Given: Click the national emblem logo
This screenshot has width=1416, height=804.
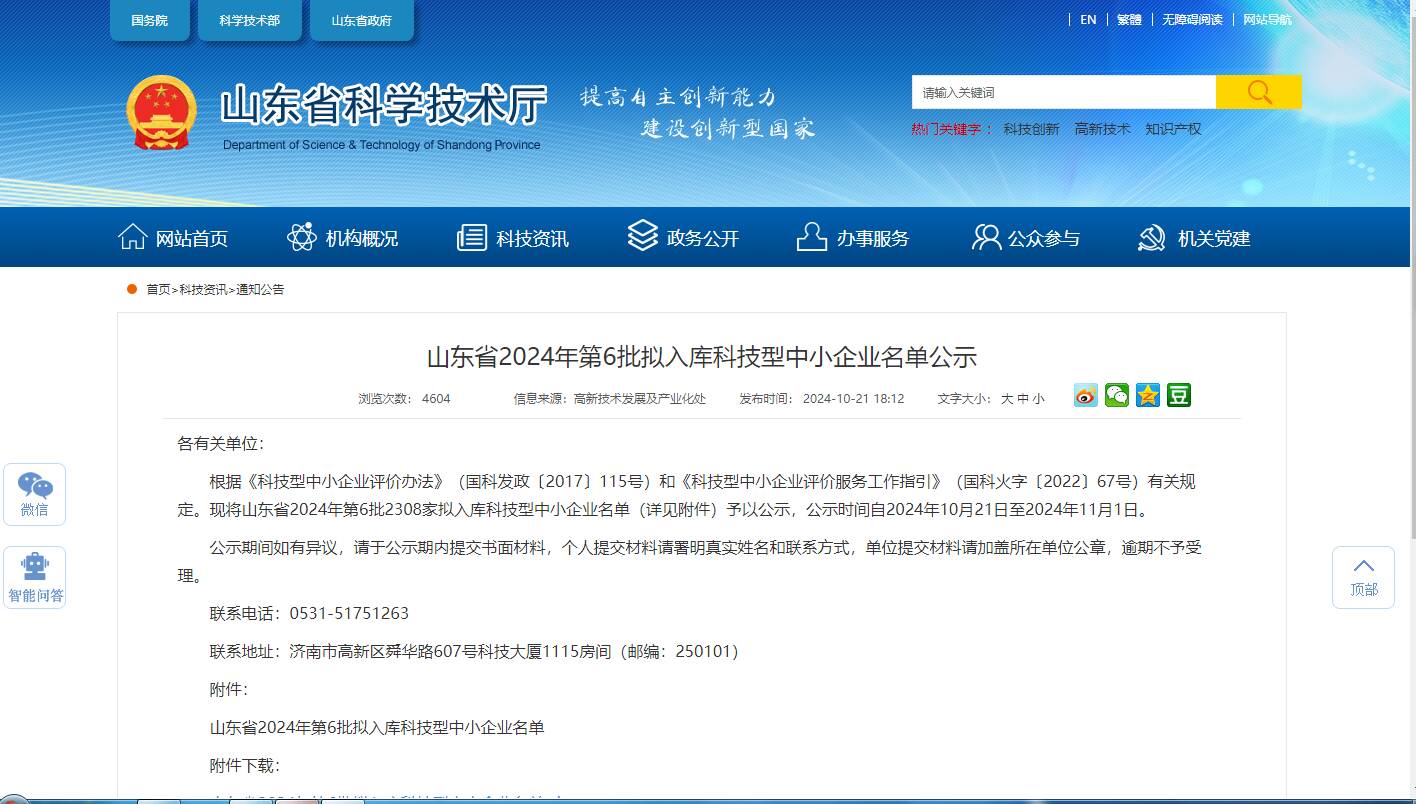Looking at the screenshot, I should [161, 112].
